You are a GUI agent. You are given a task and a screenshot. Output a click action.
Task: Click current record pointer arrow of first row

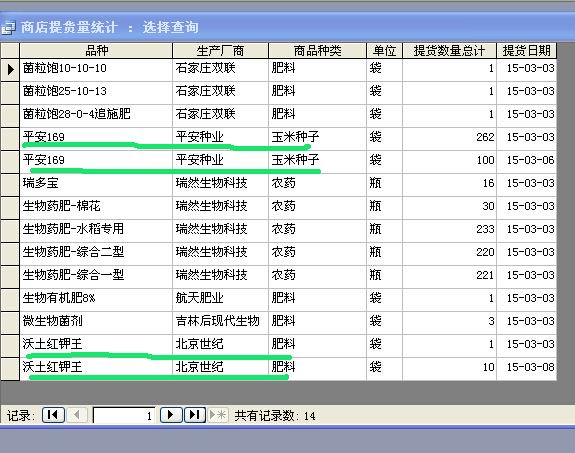click(10, 69)
